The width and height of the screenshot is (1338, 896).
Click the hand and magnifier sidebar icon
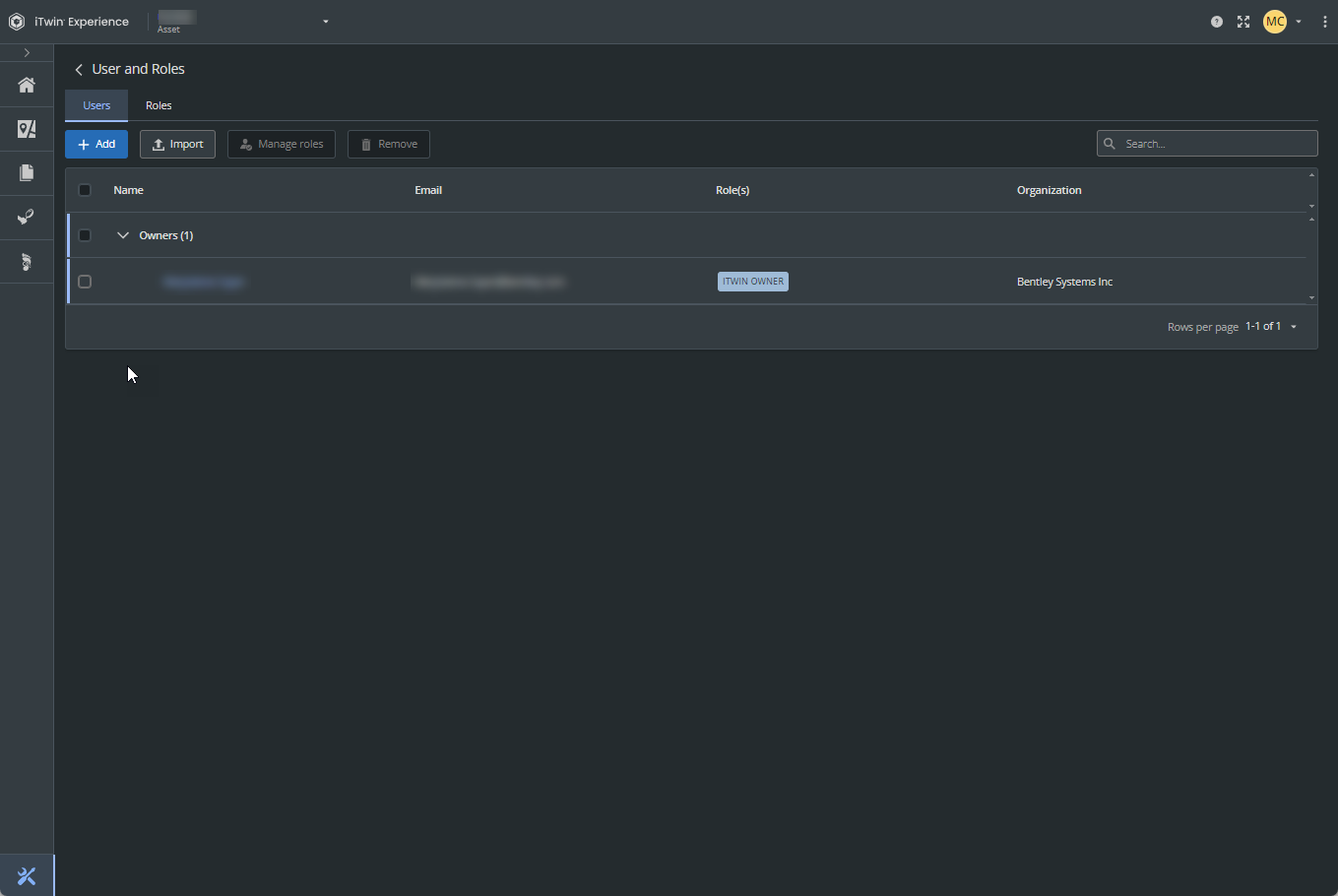pyautogui.click(x=27, y=217)
